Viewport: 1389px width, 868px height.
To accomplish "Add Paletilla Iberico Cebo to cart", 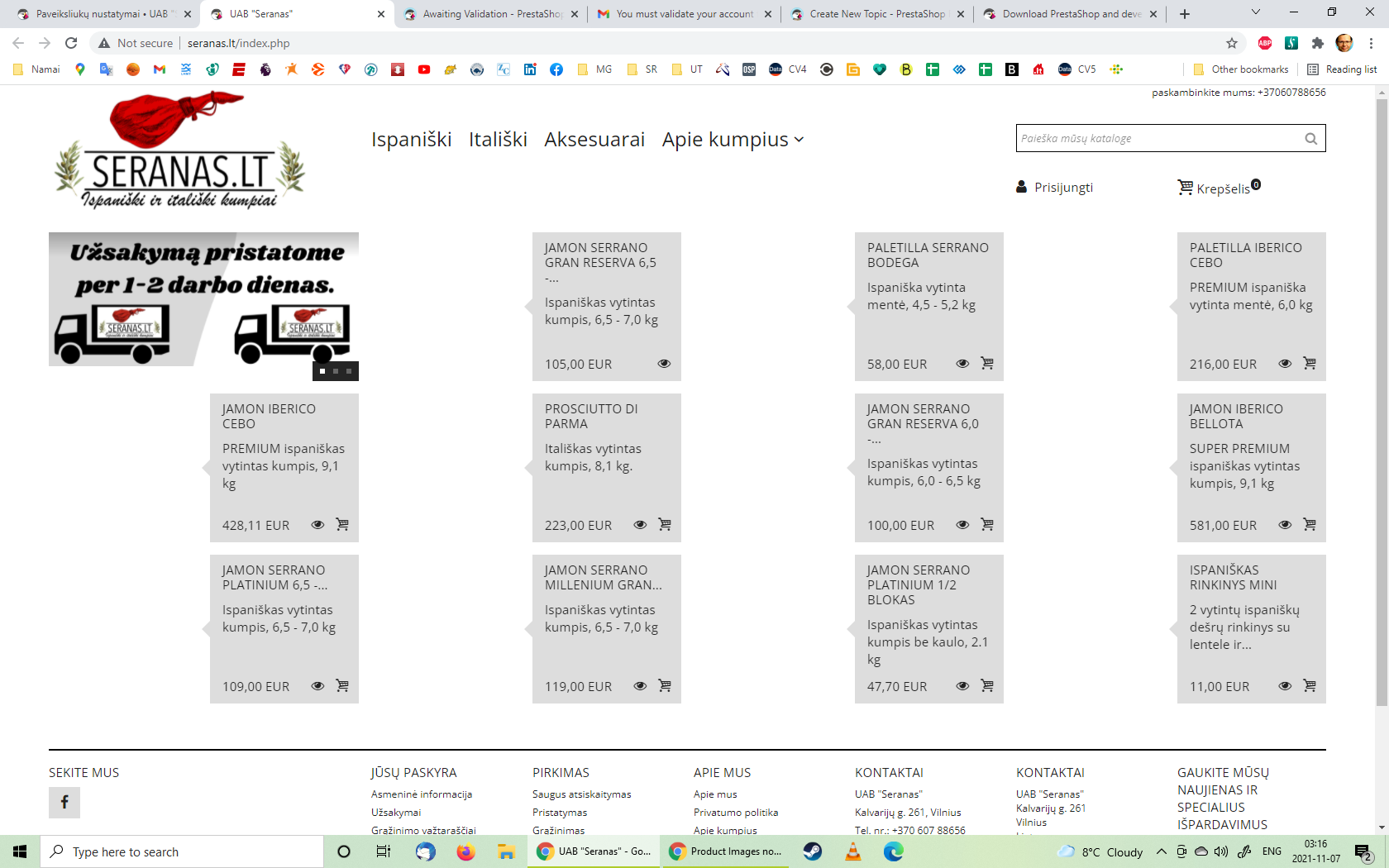I will click(1310, 363).
